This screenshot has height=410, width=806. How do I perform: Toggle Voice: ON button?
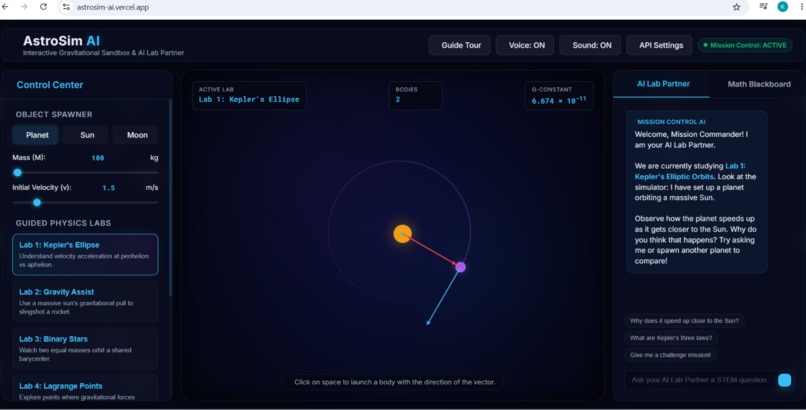[526, 45]
